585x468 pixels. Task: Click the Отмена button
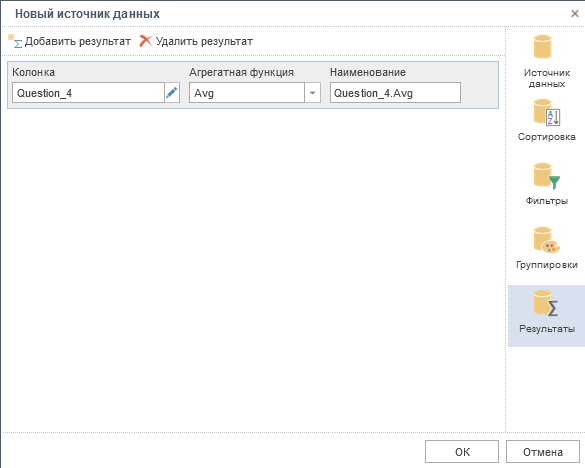pos(543,452)
